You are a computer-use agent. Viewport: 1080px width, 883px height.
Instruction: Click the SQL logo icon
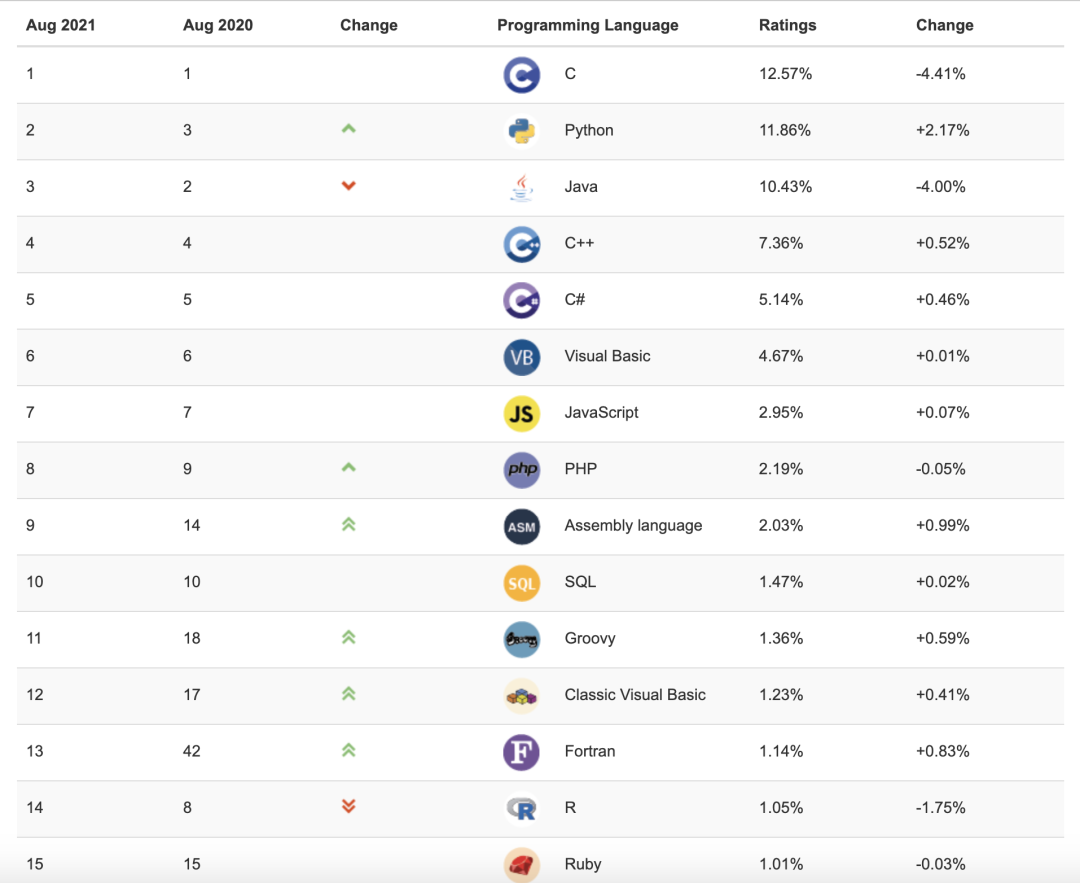pos(521,582)
